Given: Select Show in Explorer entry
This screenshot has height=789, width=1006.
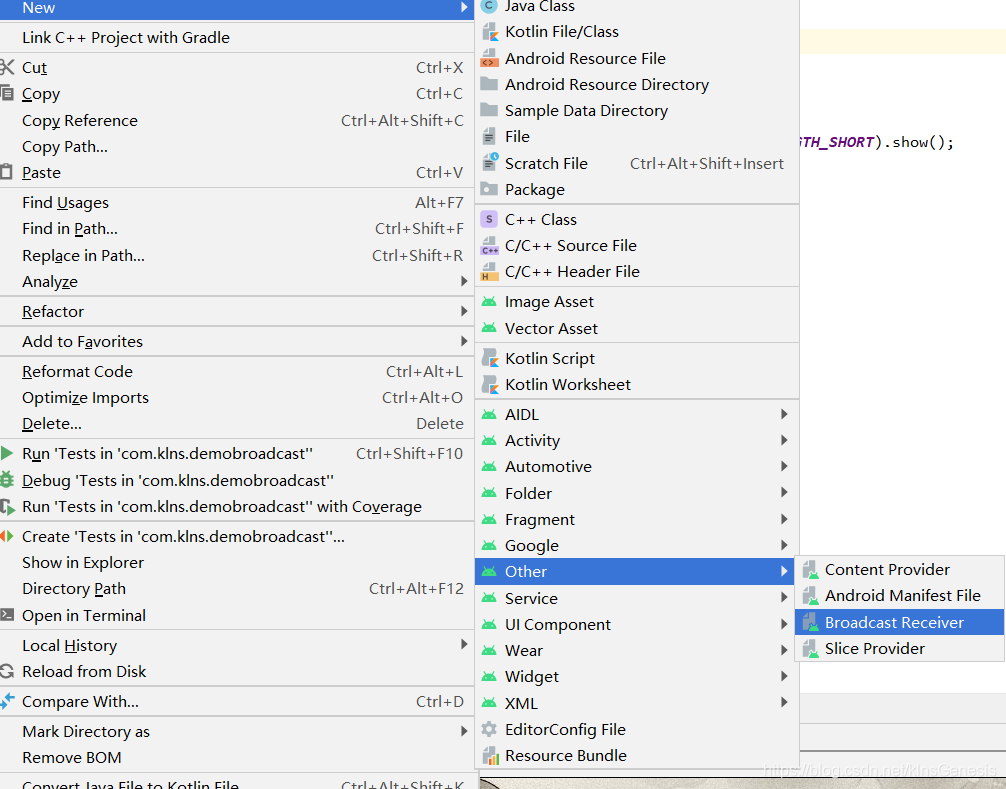Looking at the screenshot, I should (x=237, y=563).
